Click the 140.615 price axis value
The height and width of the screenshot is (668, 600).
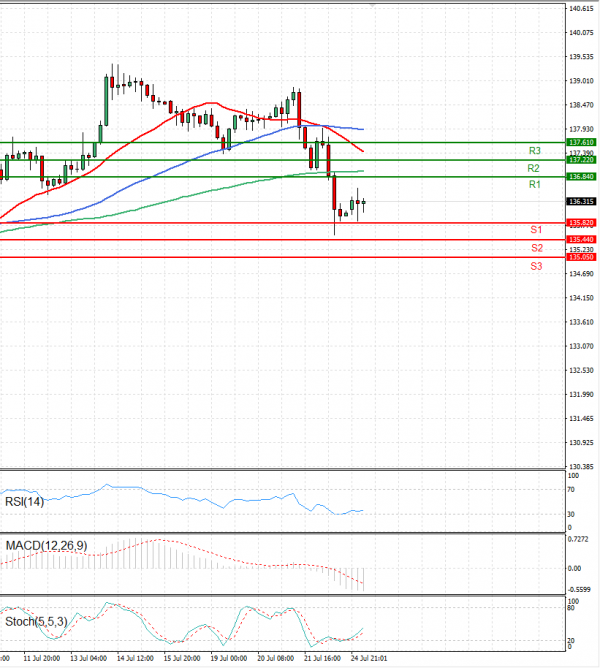581,9
